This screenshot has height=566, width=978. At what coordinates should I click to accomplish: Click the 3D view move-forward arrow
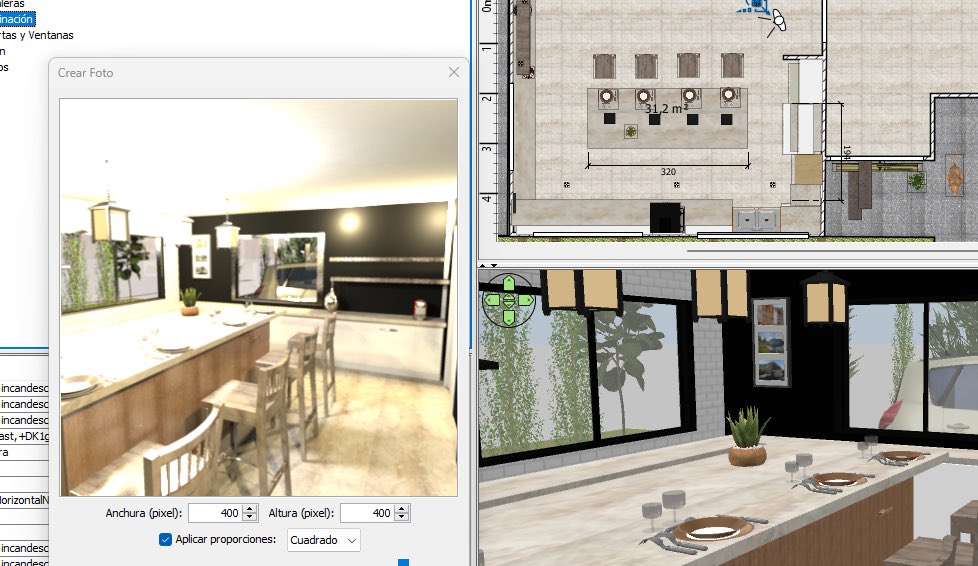pyautogui.click(x=508, y=283)
